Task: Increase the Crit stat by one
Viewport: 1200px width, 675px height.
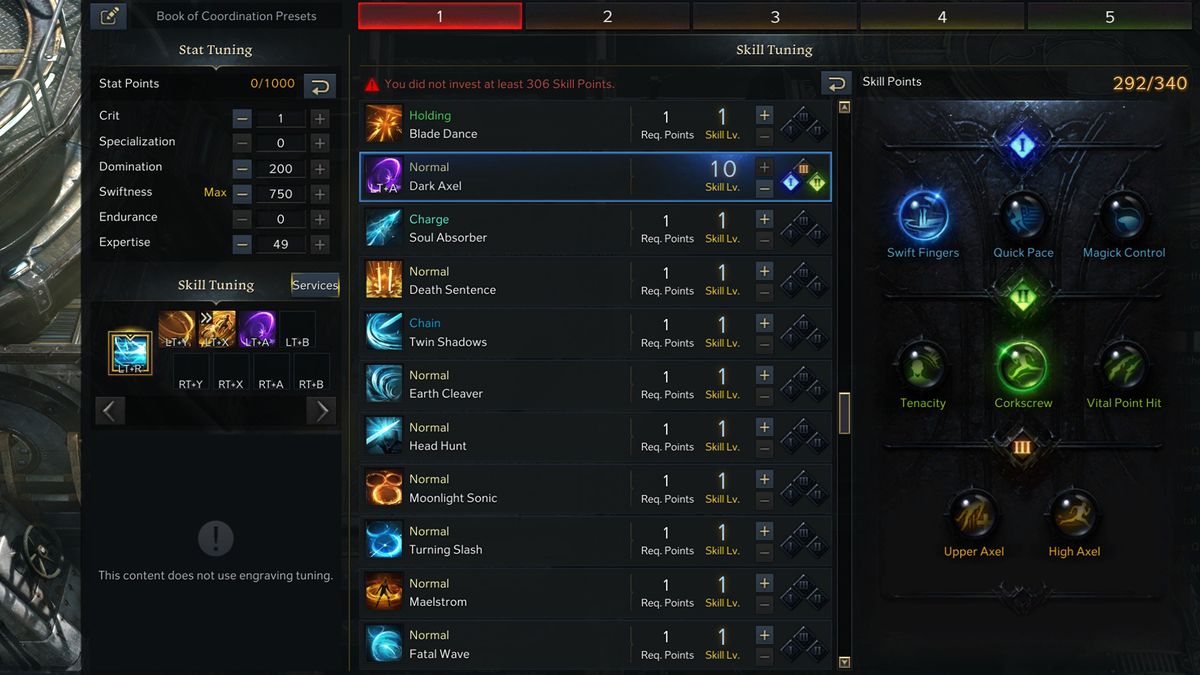Action: (x=320, y=118)
